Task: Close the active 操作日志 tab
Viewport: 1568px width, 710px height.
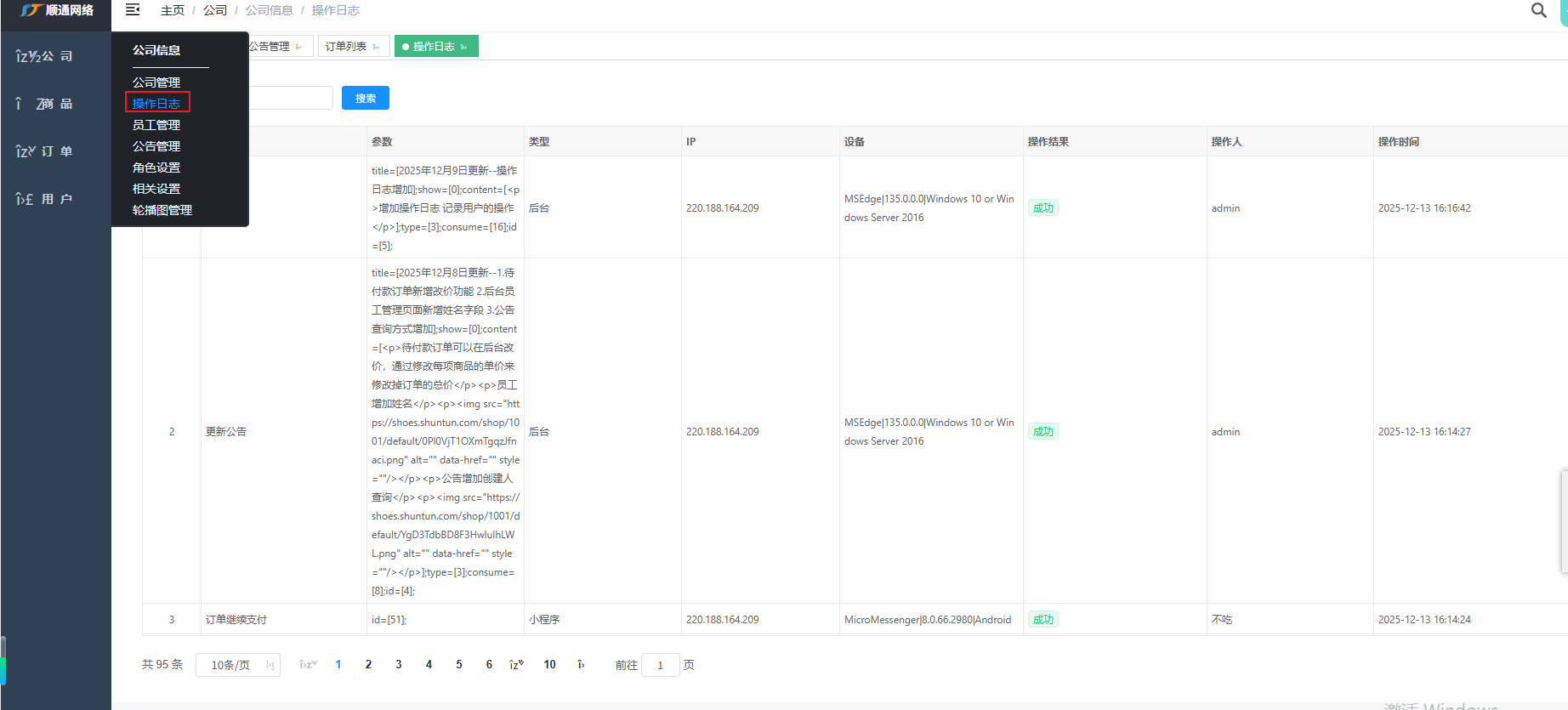Action: point(463,47)
